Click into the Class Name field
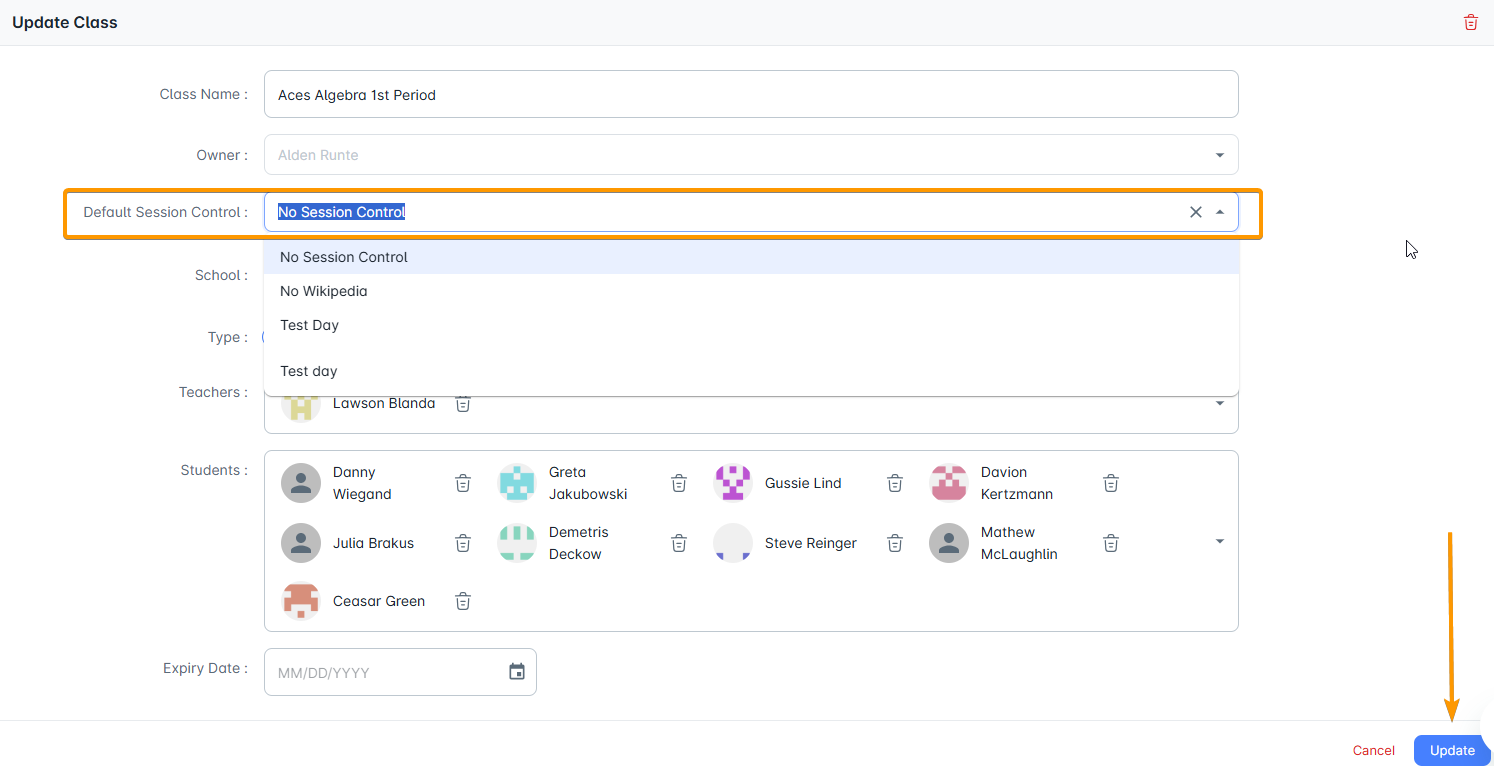This screenshot has width=1494, height=766. click(751, 94)
